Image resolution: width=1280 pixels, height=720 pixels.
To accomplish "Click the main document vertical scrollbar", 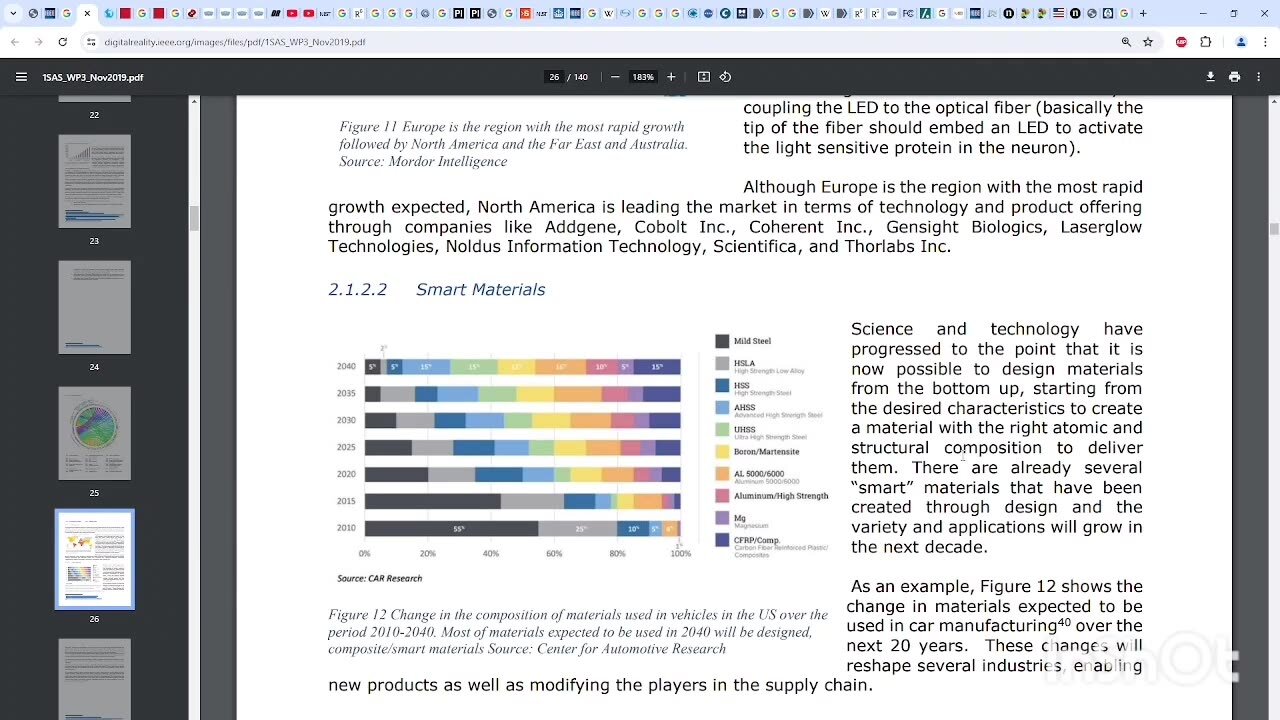I will pos(1273,228).
